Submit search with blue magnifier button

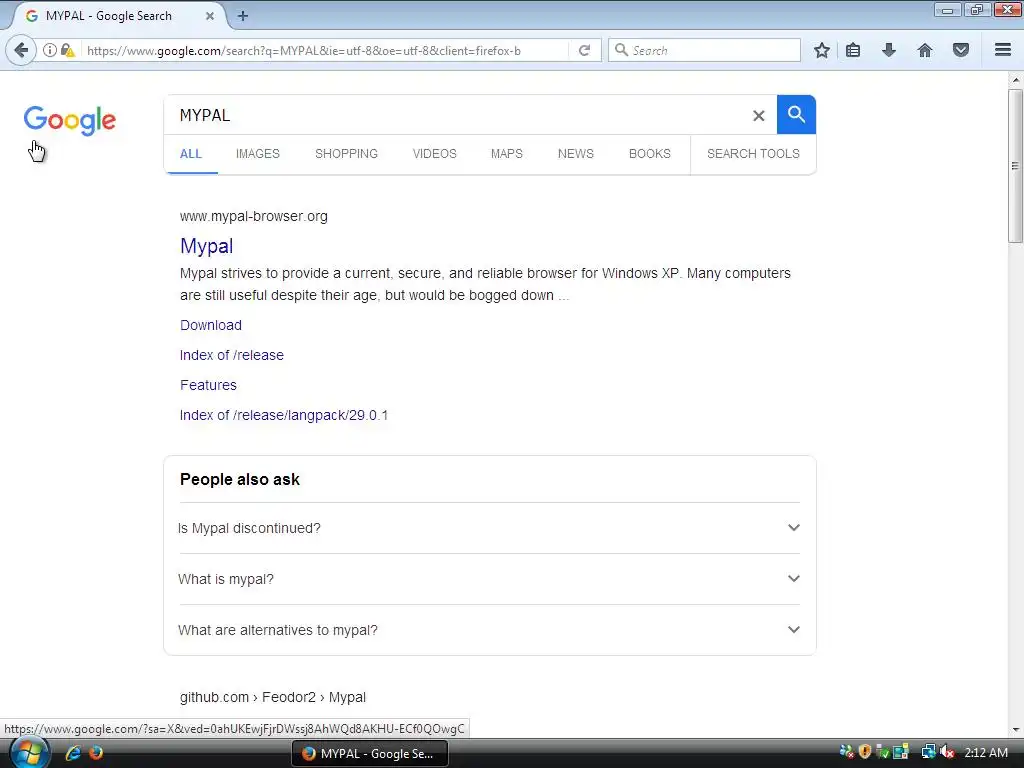tap(796, 114)
